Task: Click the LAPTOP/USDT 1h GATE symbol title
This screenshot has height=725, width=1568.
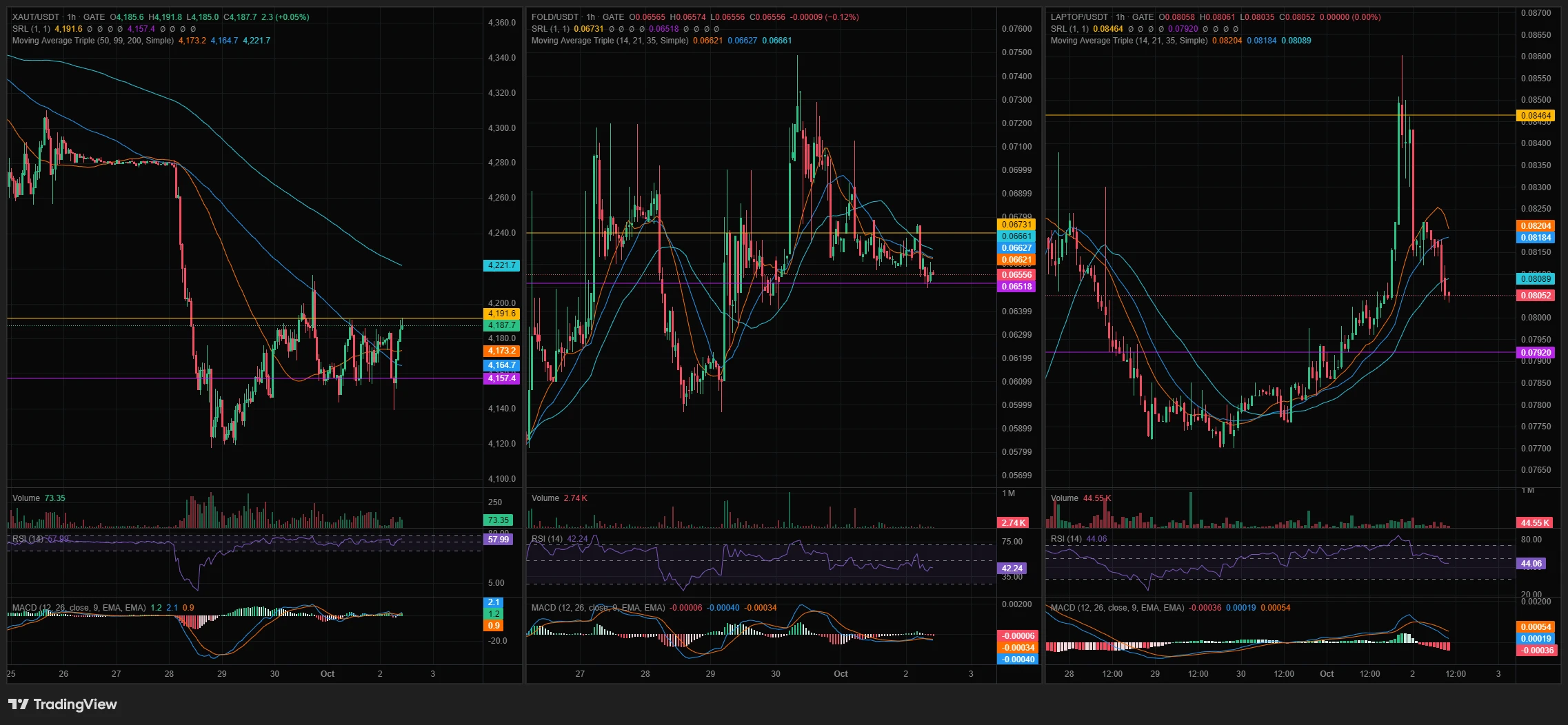Action: click(1102, 17)
